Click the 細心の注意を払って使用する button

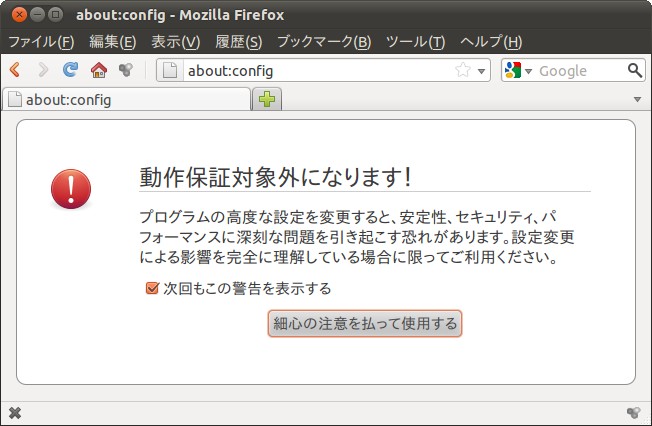click(x=365, y=323)
